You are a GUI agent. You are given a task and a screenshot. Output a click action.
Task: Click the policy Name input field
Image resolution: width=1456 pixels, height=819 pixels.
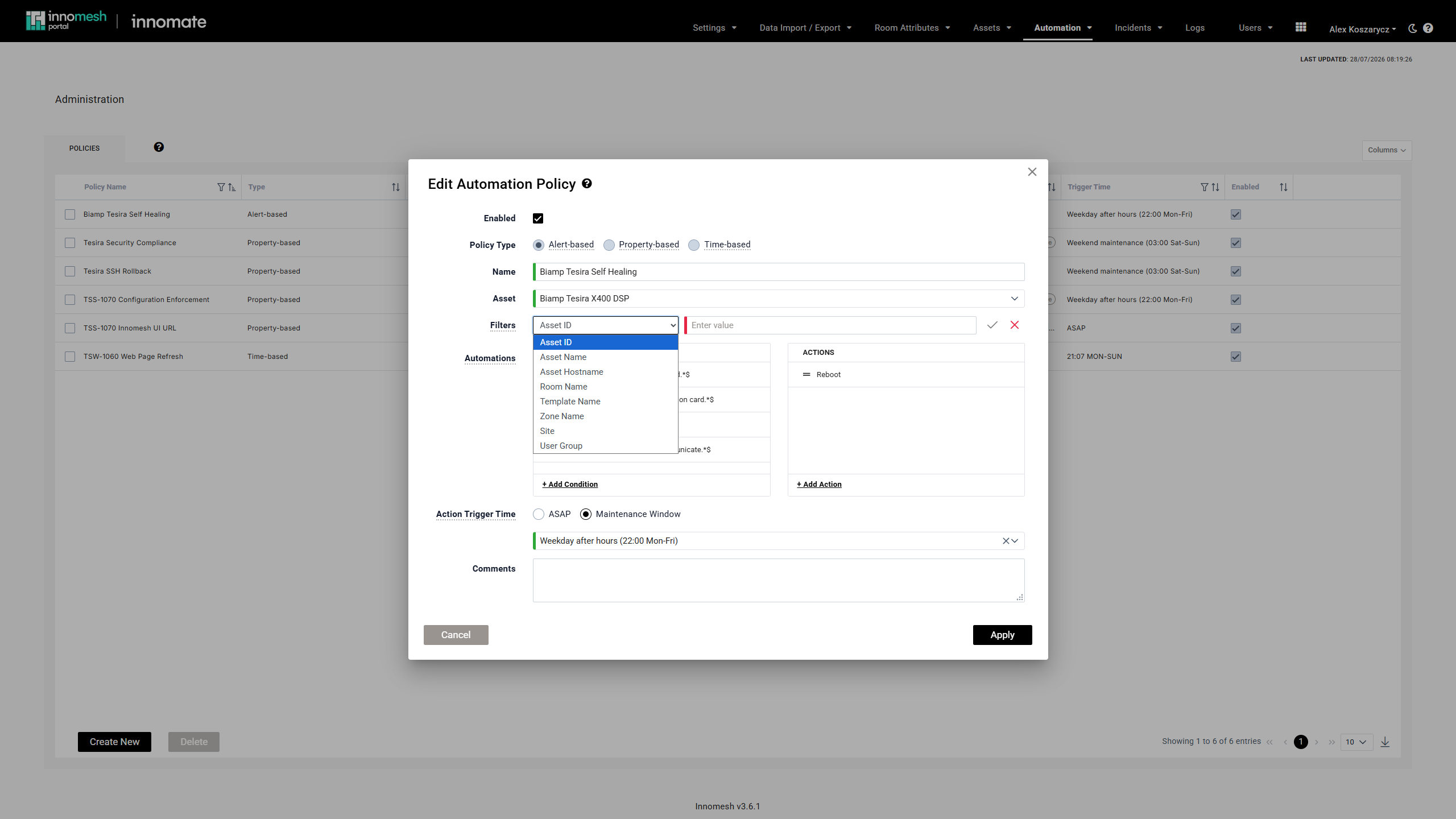(x=779, y=272)
